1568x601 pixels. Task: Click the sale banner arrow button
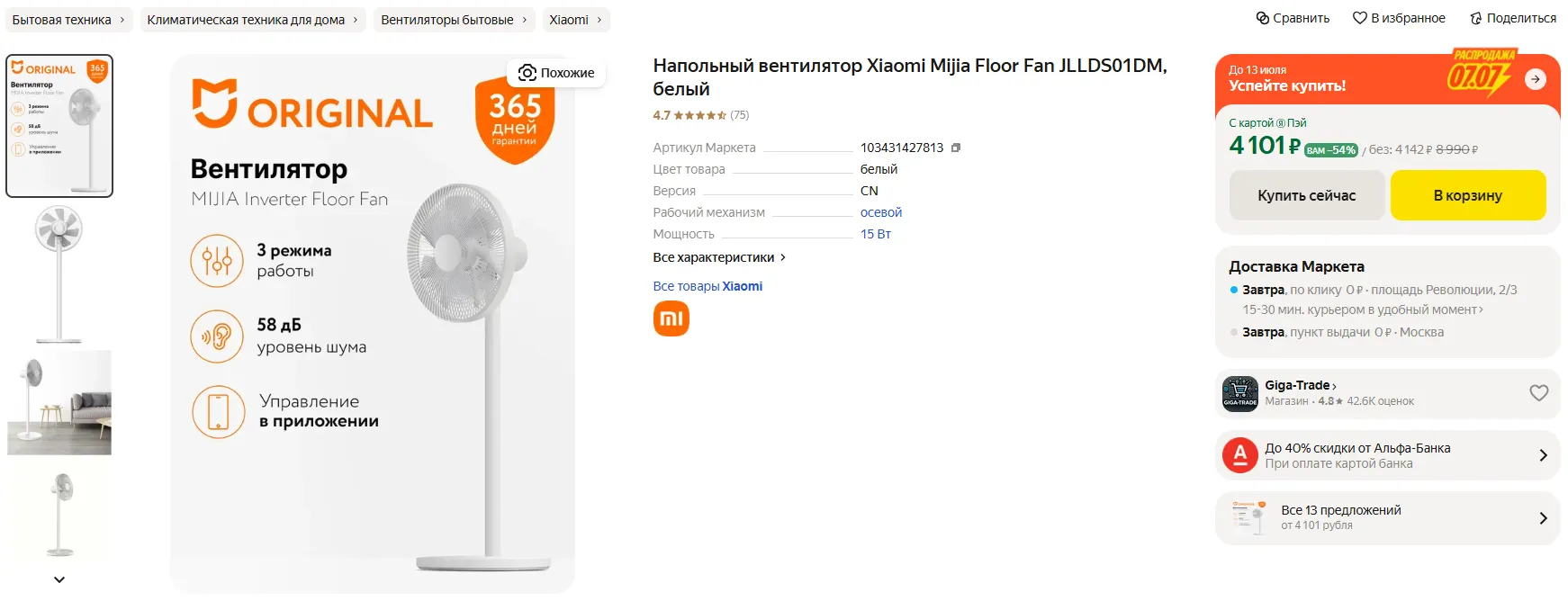coord(1535,79)
